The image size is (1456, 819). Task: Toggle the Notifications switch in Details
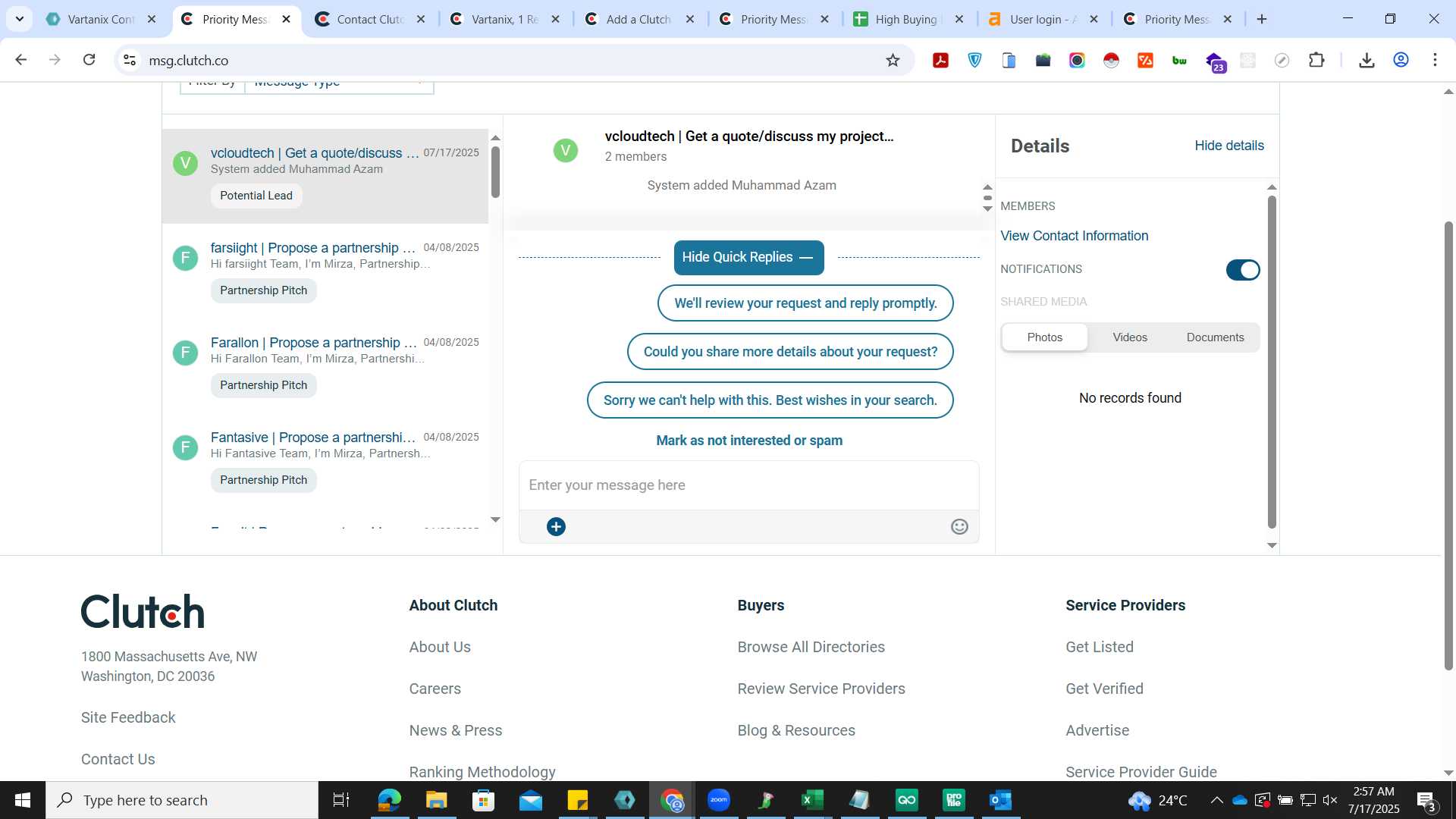tap(1243, 270)
